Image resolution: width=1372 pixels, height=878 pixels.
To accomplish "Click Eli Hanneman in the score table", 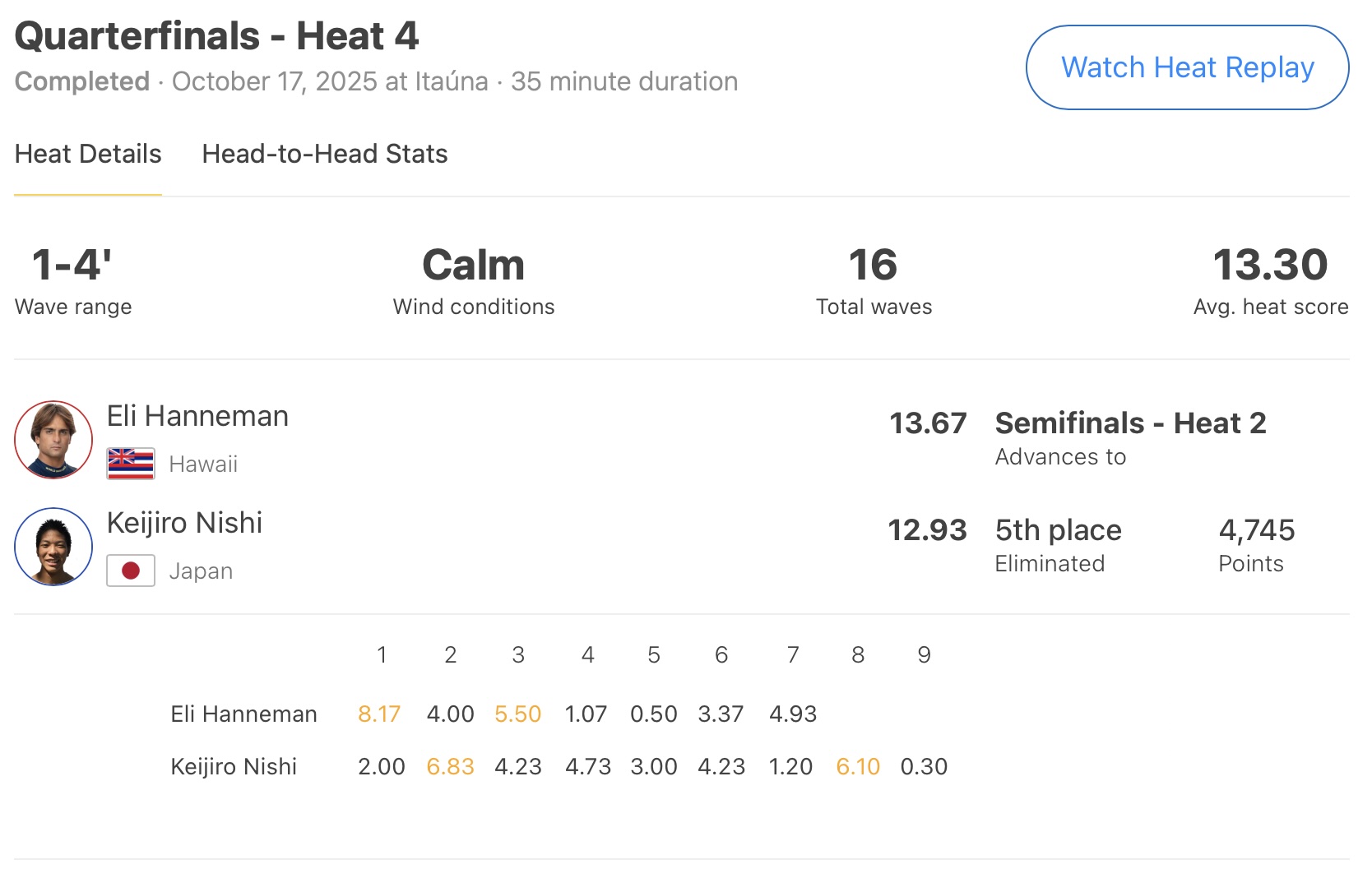I will coord(243,714).
